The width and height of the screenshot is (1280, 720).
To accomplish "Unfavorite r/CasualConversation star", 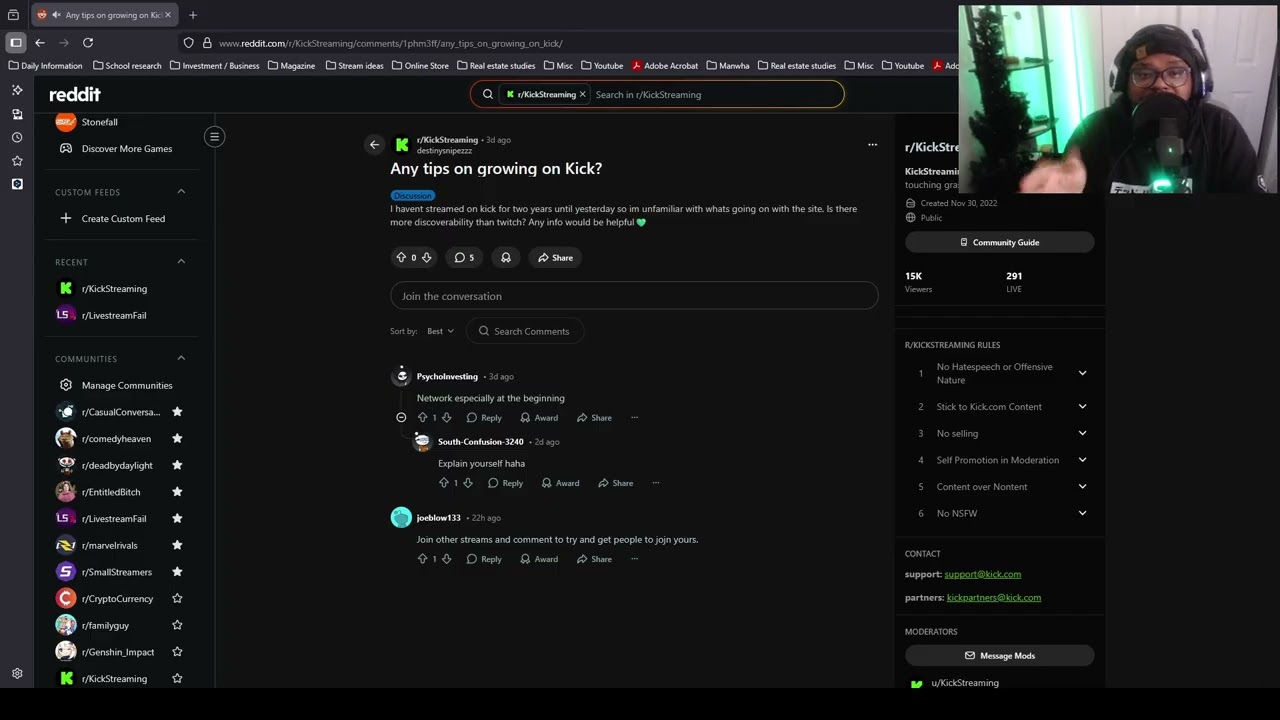I will point(177,412).
